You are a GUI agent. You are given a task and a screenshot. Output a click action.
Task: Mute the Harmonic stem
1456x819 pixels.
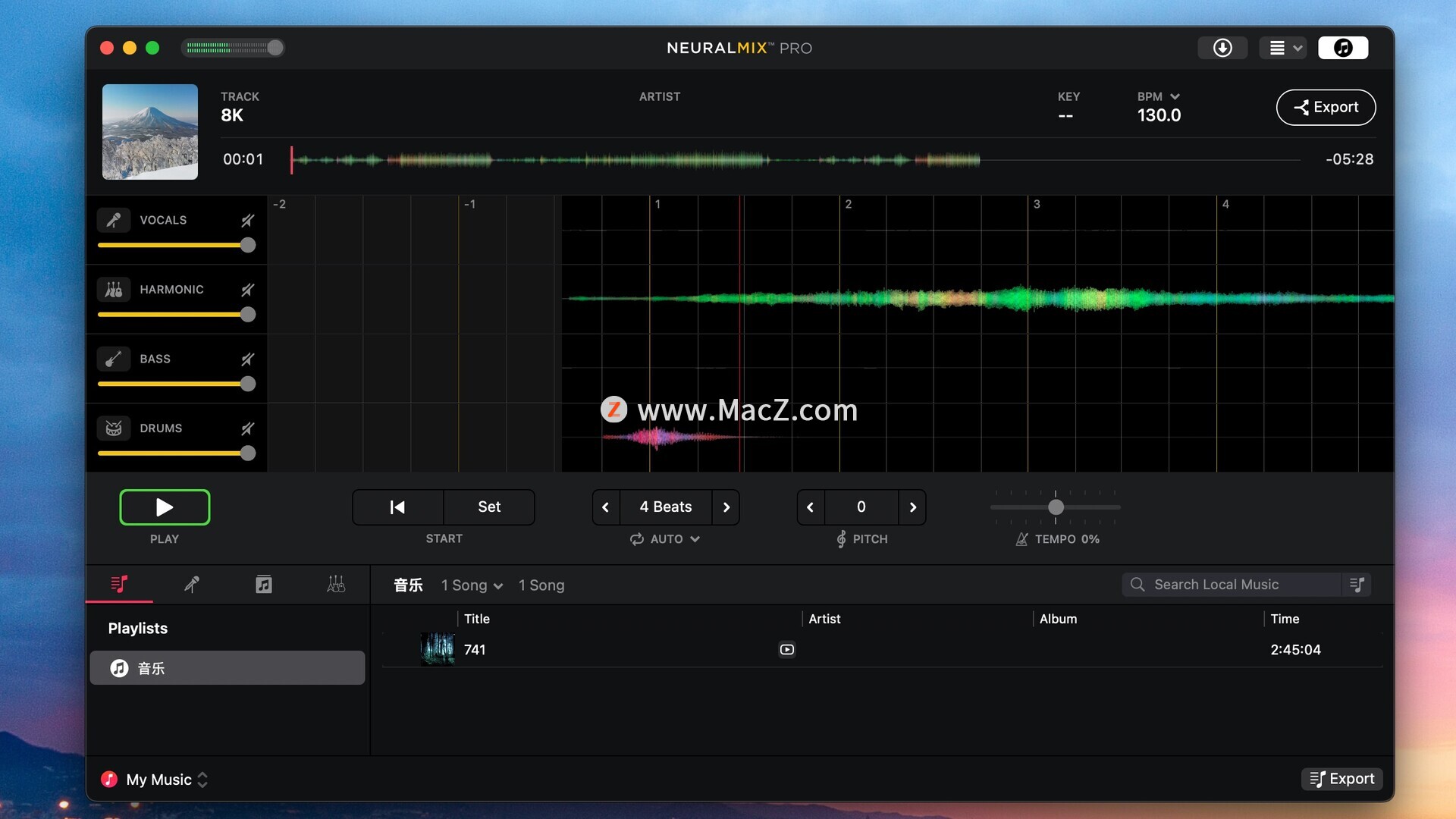247,290
